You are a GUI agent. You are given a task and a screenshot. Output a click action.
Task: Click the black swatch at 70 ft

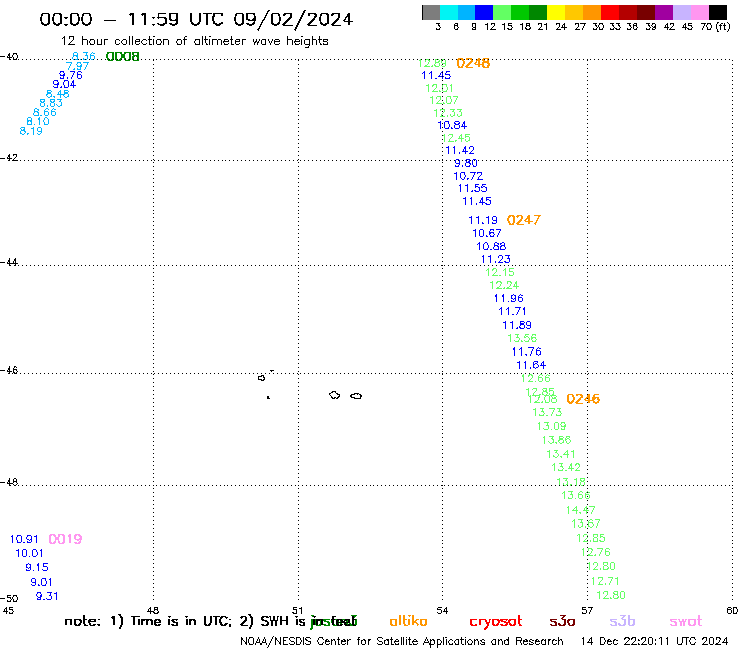click(x=718, y=12)
